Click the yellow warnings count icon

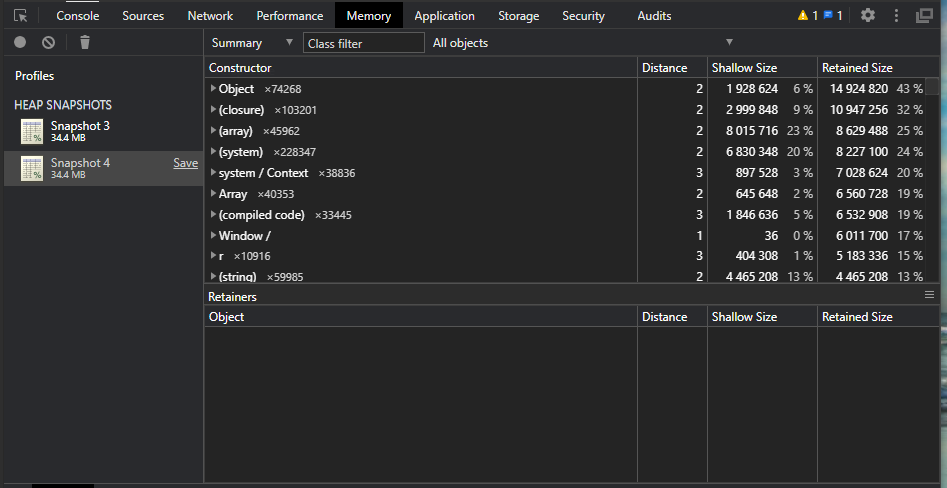click(x=806, y=16)
